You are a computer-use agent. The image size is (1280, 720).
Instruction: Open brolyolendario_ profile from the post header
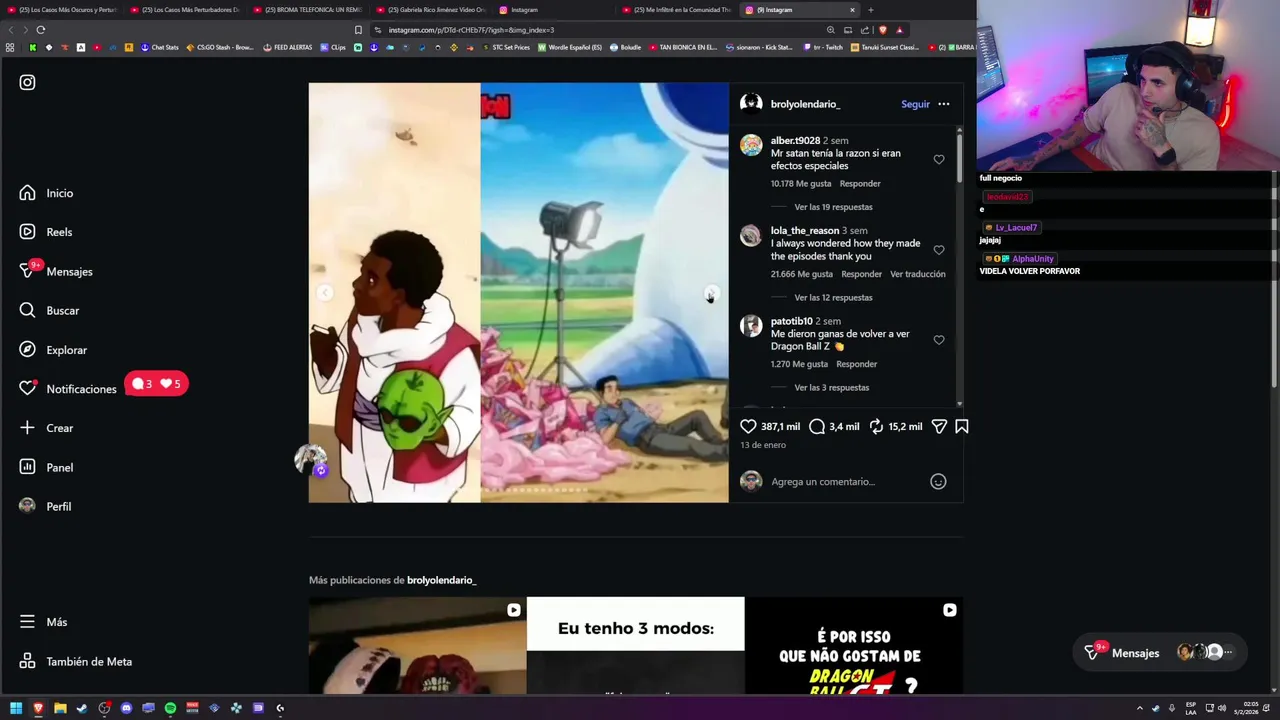point(805,104)
